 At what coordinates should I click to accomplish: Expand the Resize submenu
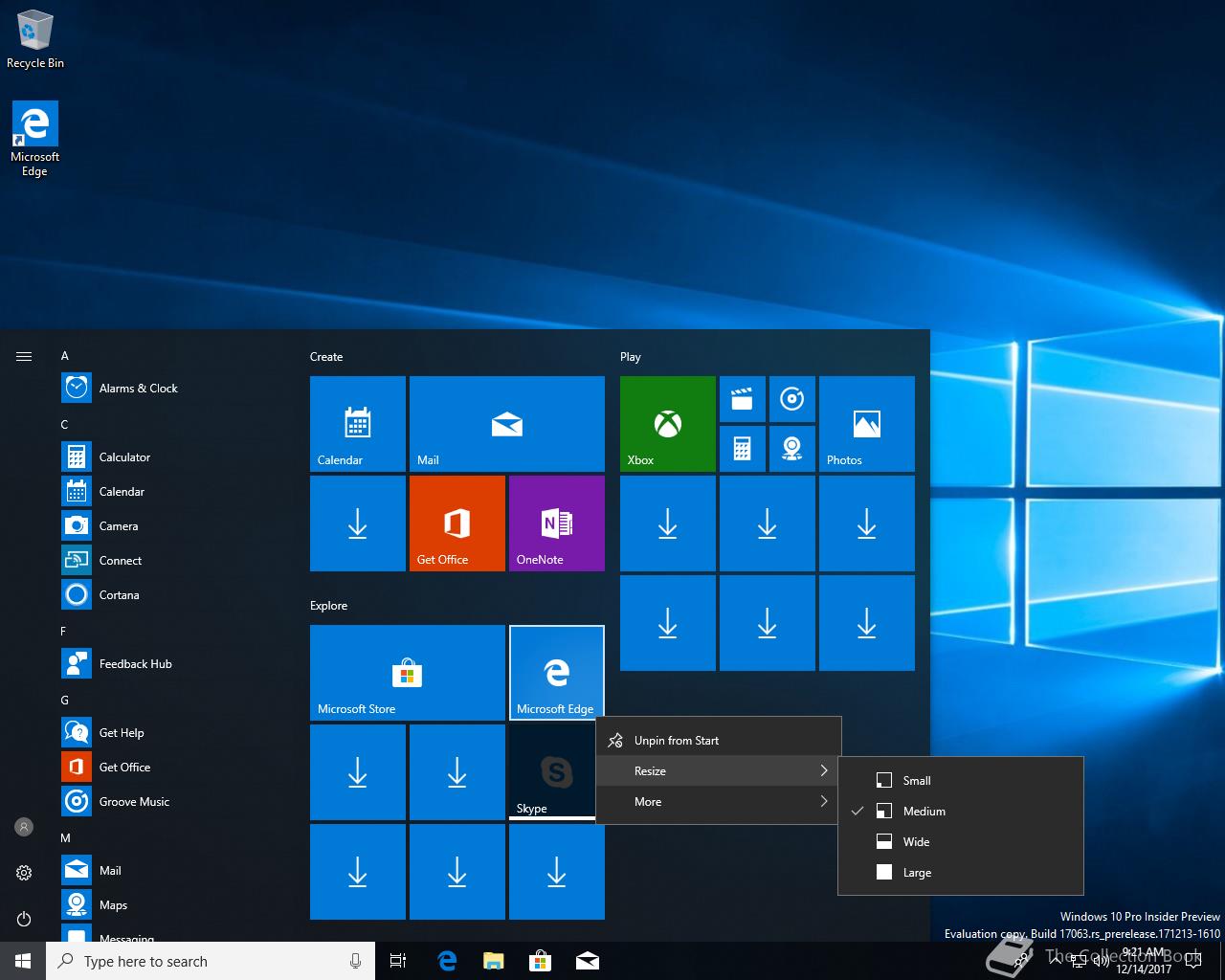point(719,770)
